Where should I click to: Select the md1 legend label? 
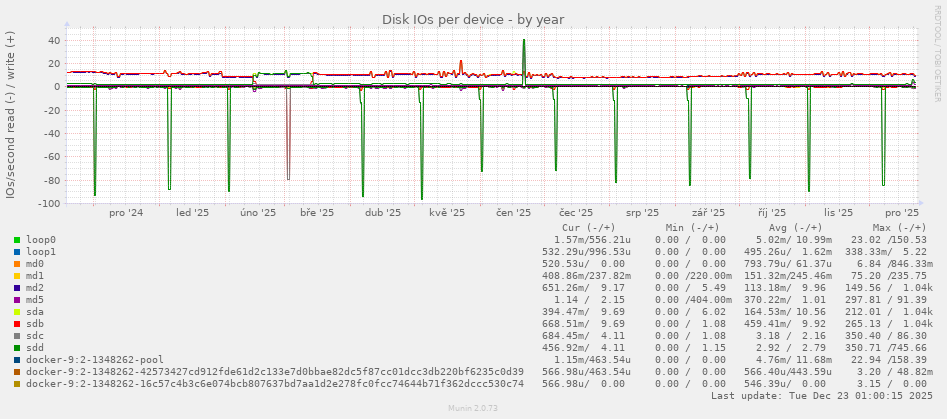(35, 276)
